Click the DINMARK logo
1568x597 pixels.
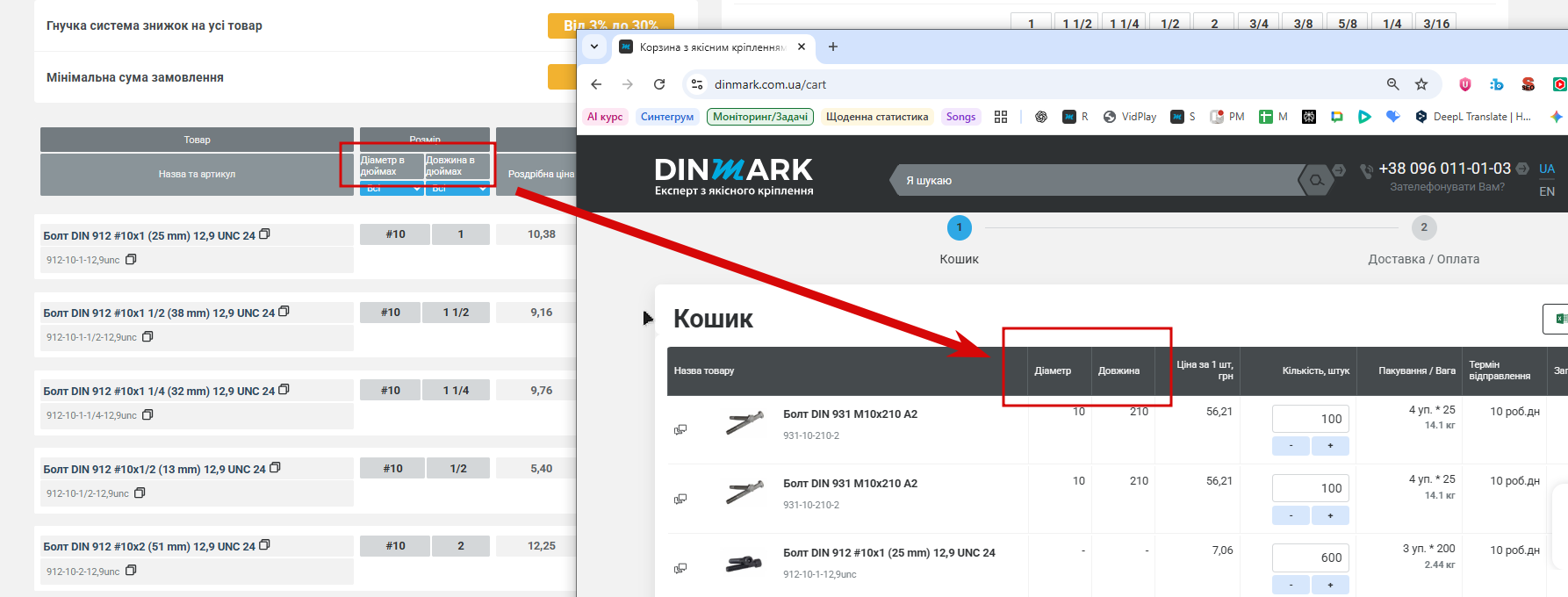coord(734,176)
